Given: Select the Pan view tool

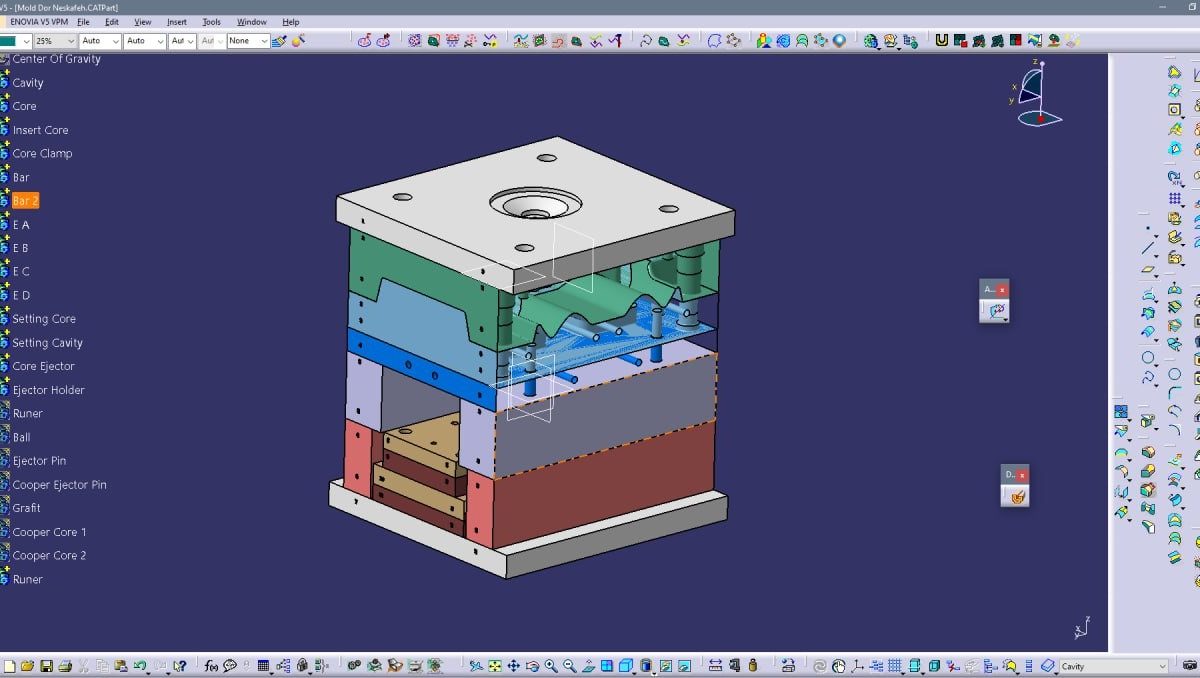Looking at the screenshot, I should point(514,665).
